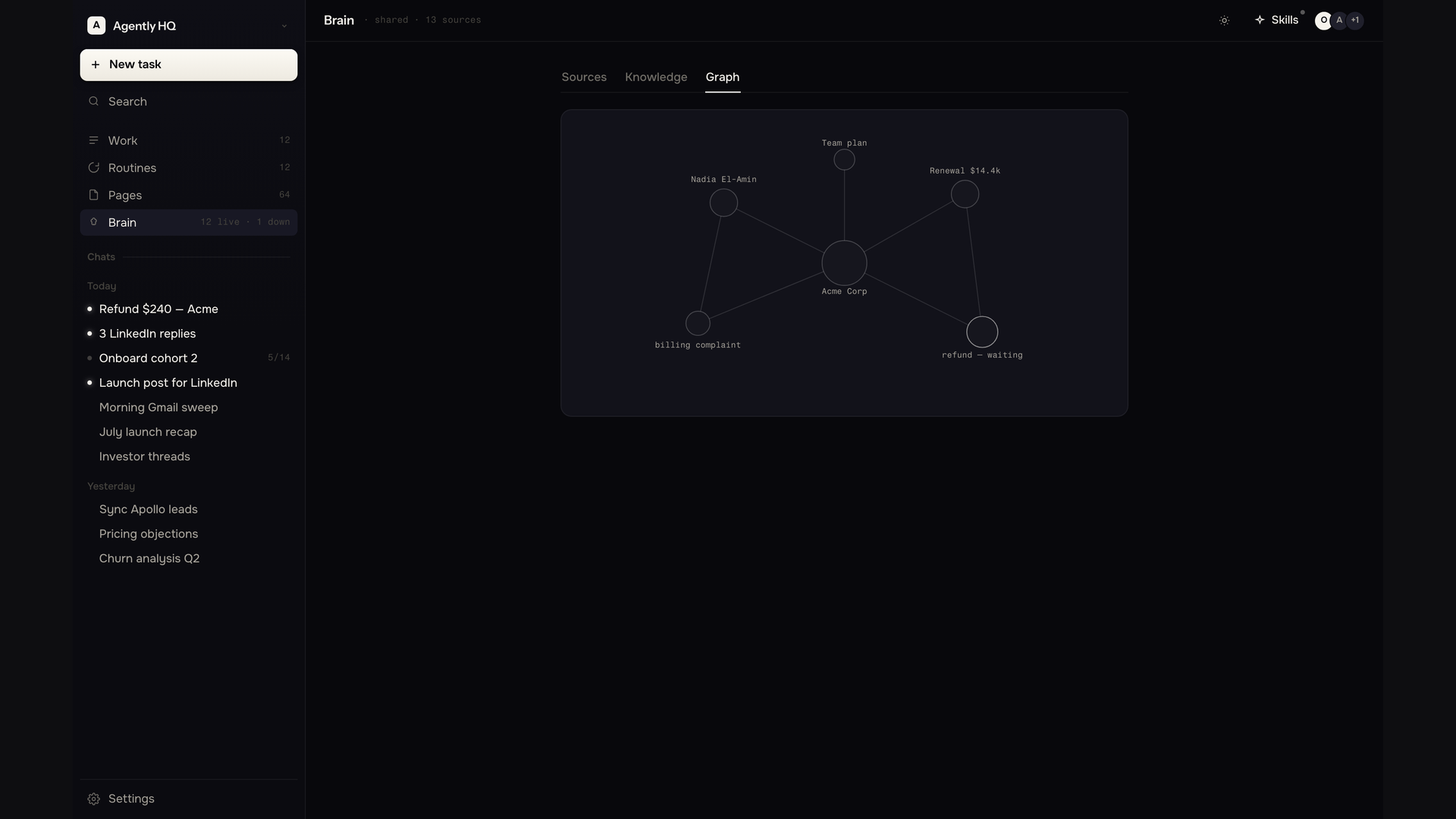The image size is (1456, 819).
Task: Click the 'A' user avatar in header
Action: pos(1339,20)
